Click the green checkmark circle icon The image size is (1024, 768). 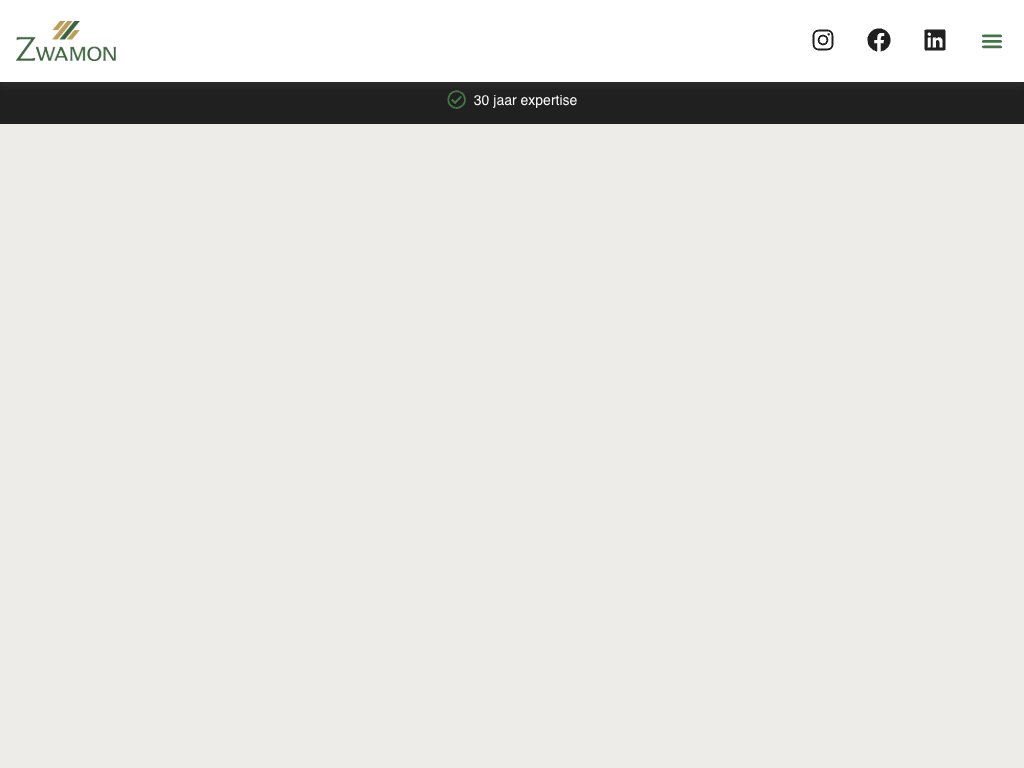[456, 100]
